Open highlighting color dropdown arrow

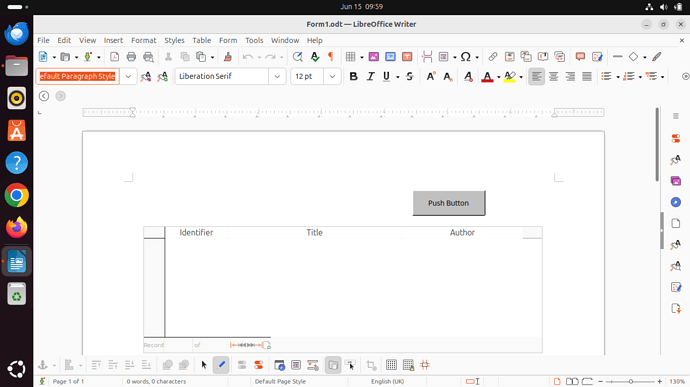pyautogui.click(x=521, y=77)
